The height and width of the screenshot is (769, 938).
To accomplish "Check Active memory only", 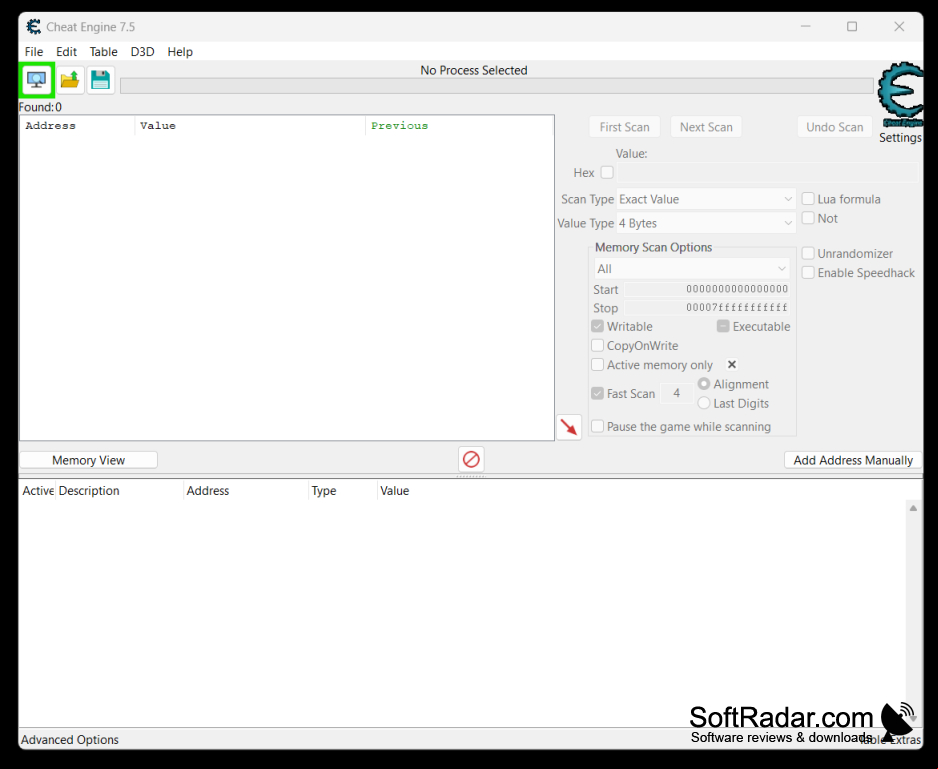I will click(597, 364).
